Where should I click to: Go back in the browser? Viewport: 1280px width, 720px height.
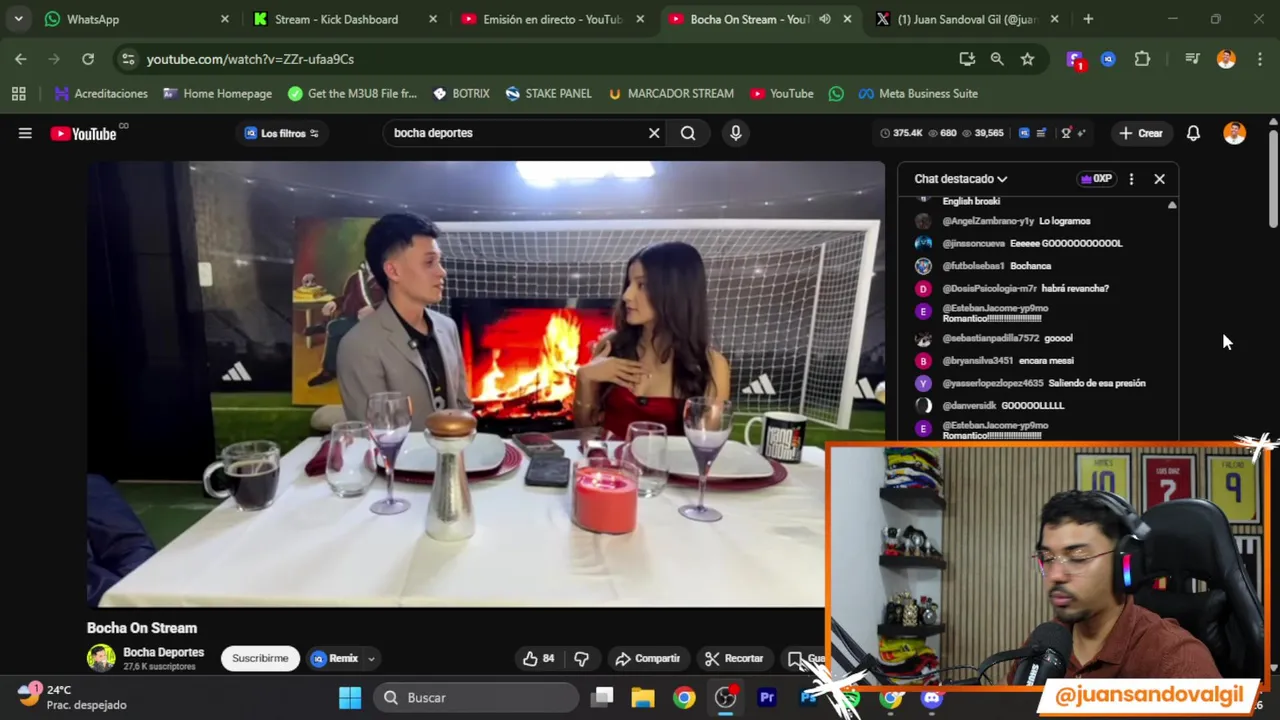click(21, 59)
